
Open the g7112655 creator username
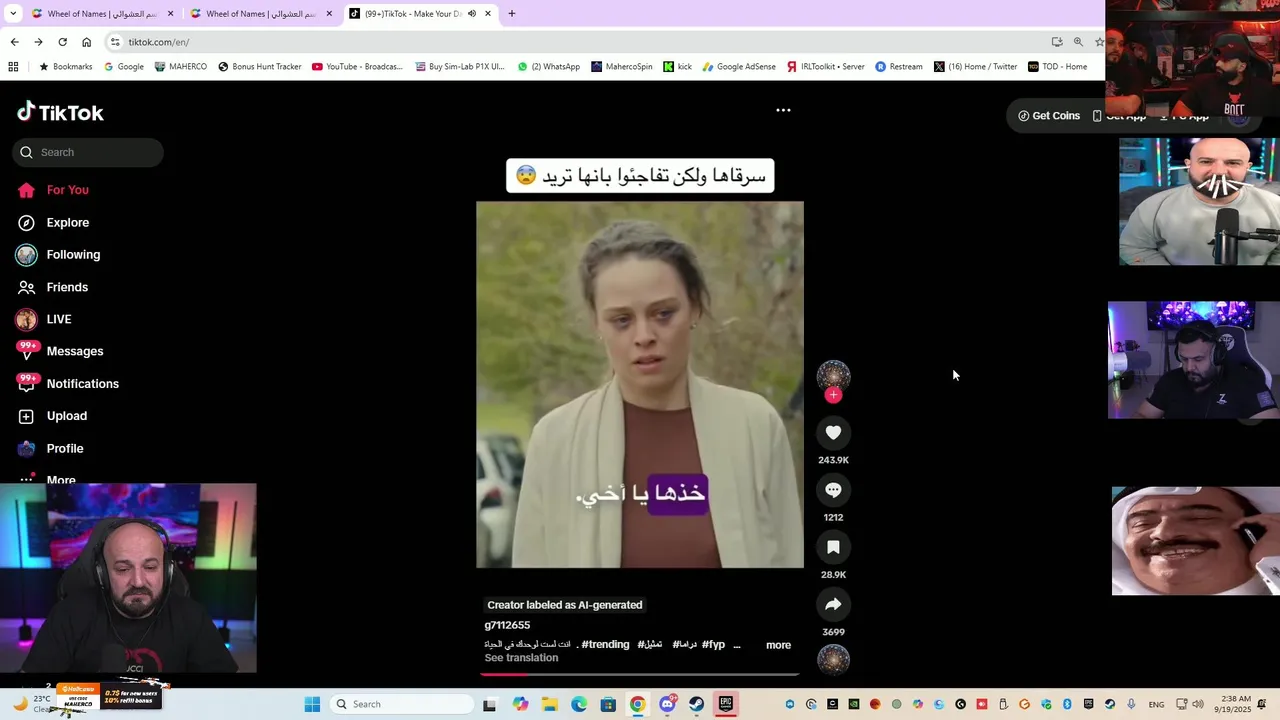point(507,625)
